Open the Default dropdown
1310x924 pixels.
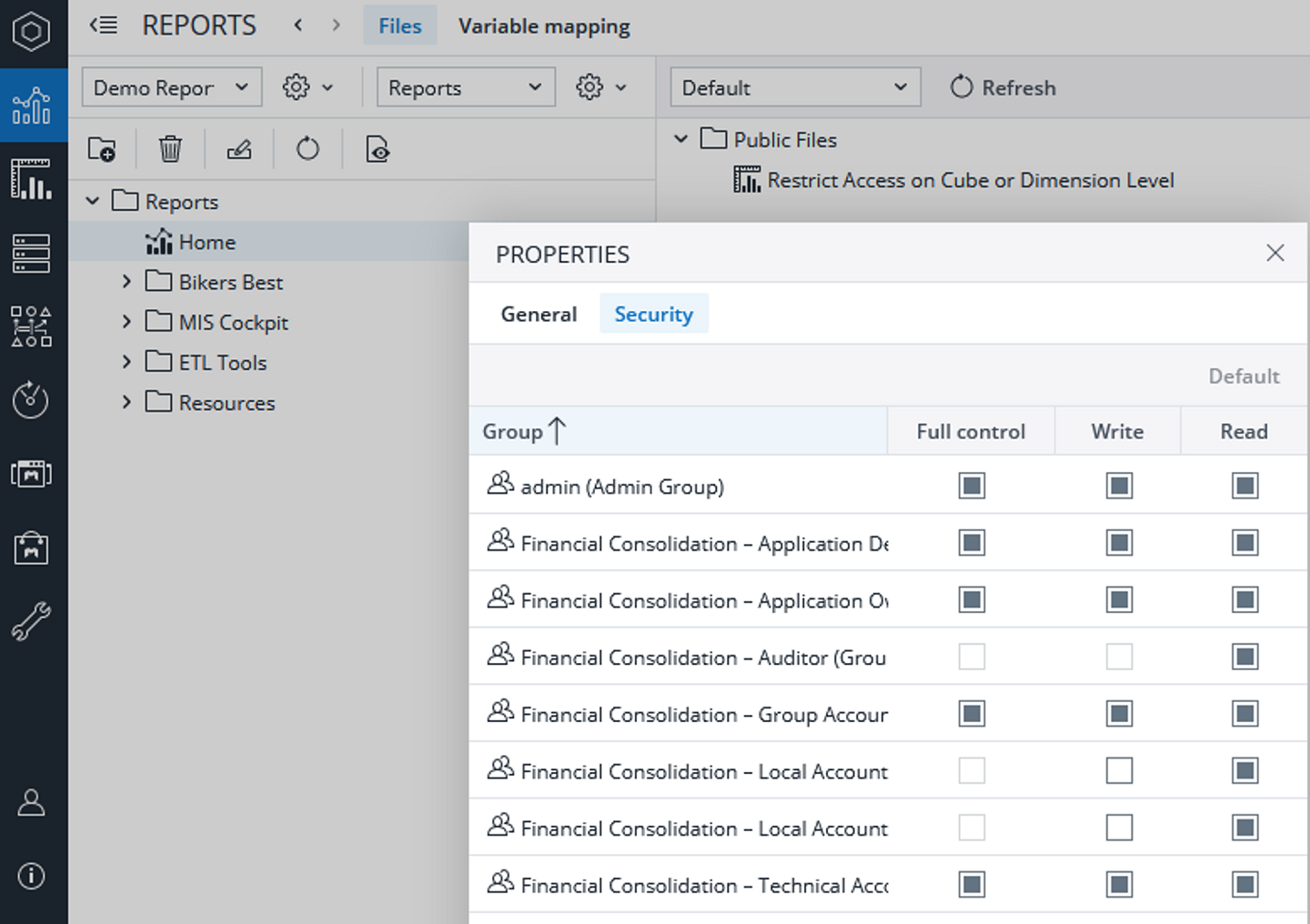click(795, 87)
